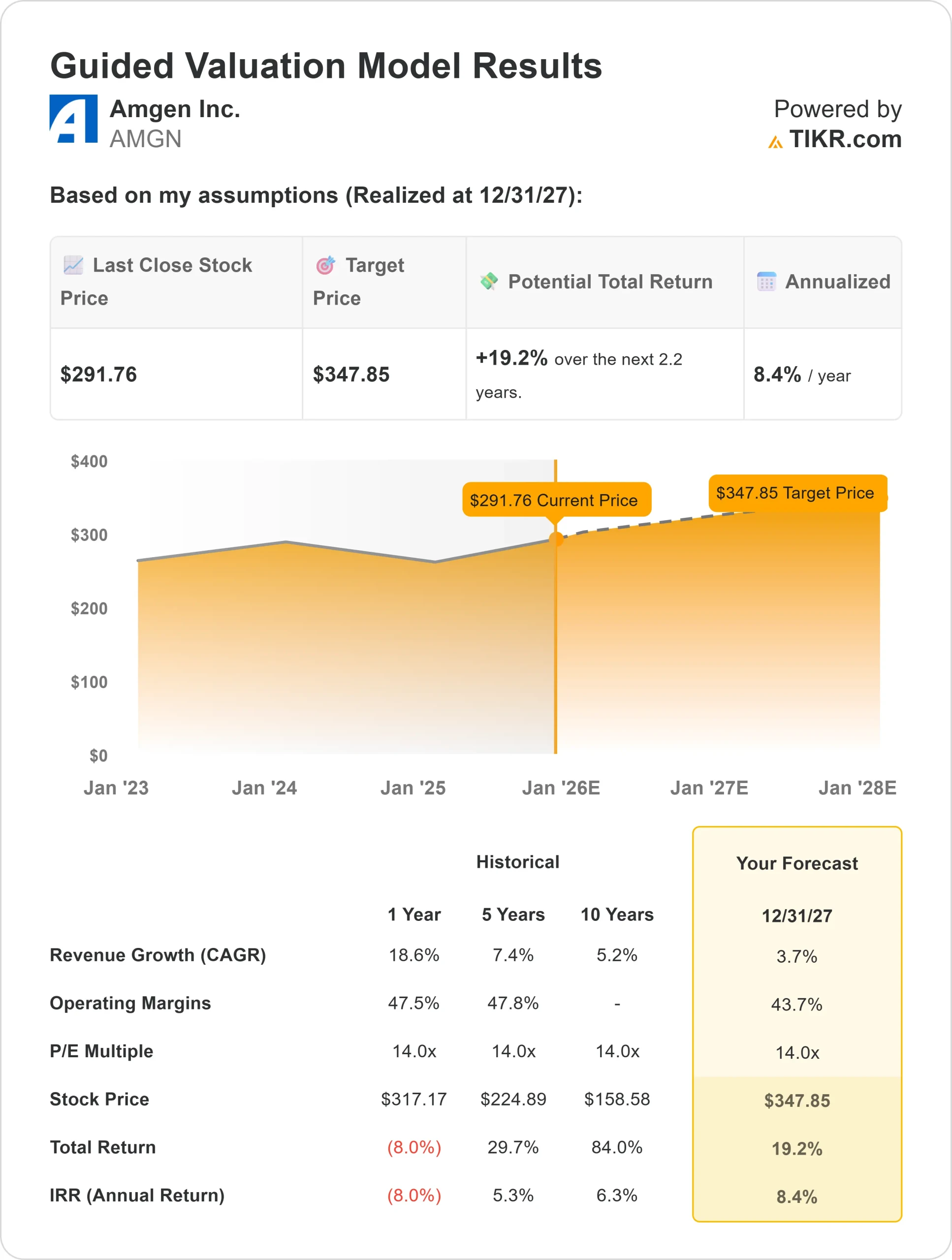The height and width of the screenshot is (1260, 952).
Task: Click the forecast stock price $347.85 cell
Action: tap(796, 1101)
